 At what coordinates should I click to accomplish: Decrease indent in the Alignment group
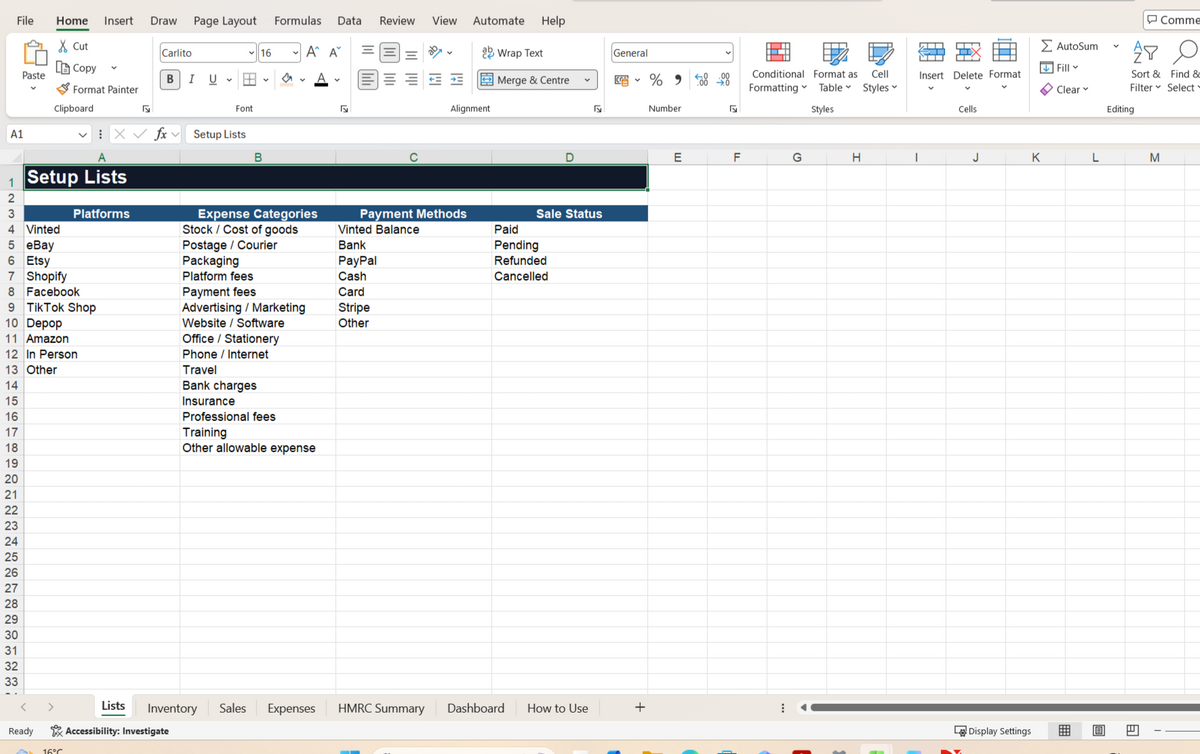tap(436, 79)
